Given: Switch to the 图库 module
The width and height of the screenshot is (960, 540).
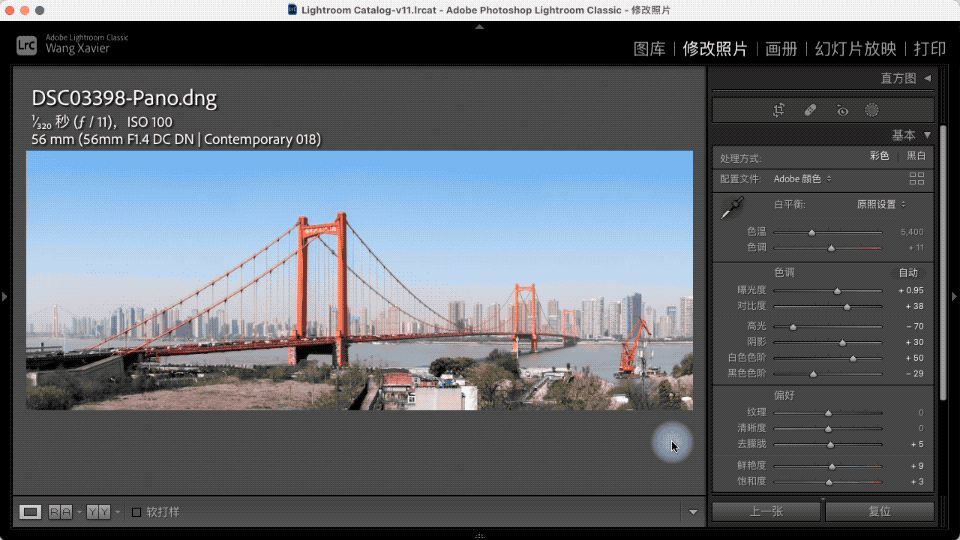Looking at the screenshot, I should click(x=649, y=49).
